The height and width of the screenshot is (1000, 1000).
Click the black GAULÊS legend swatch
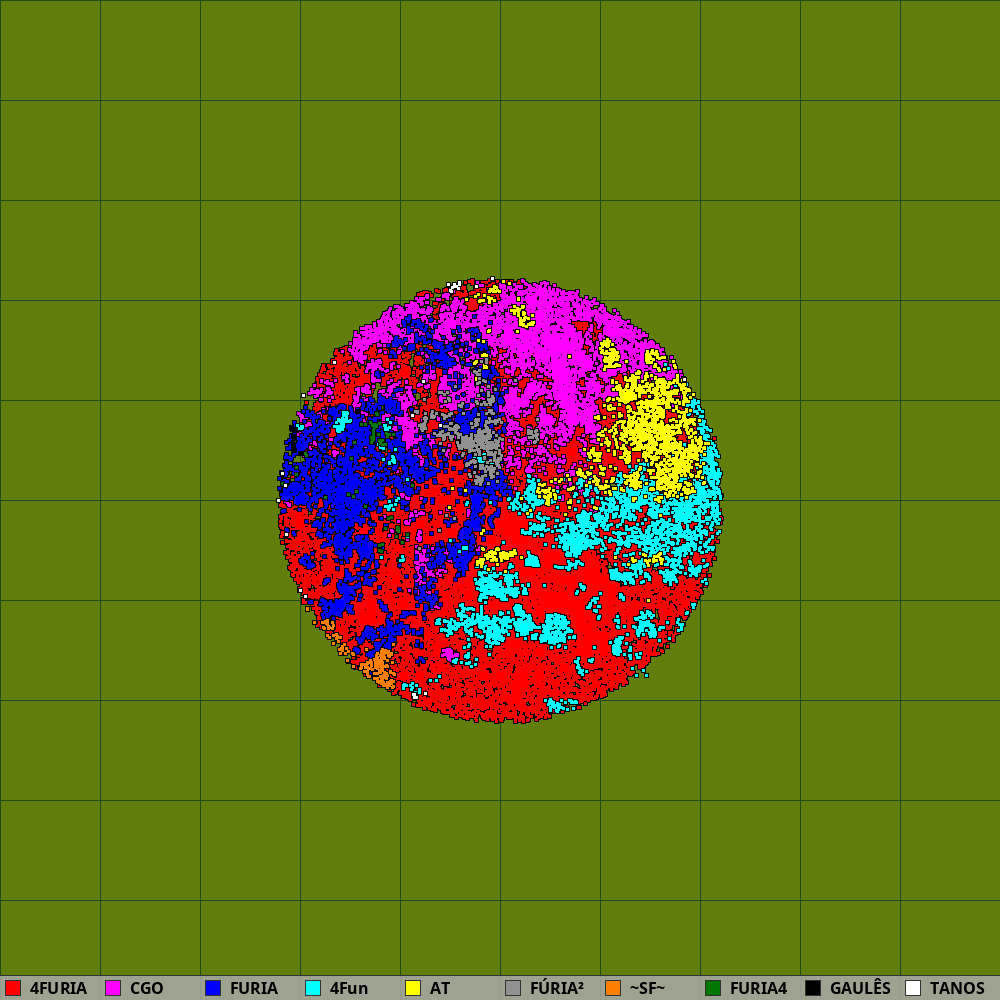(813, 988)
